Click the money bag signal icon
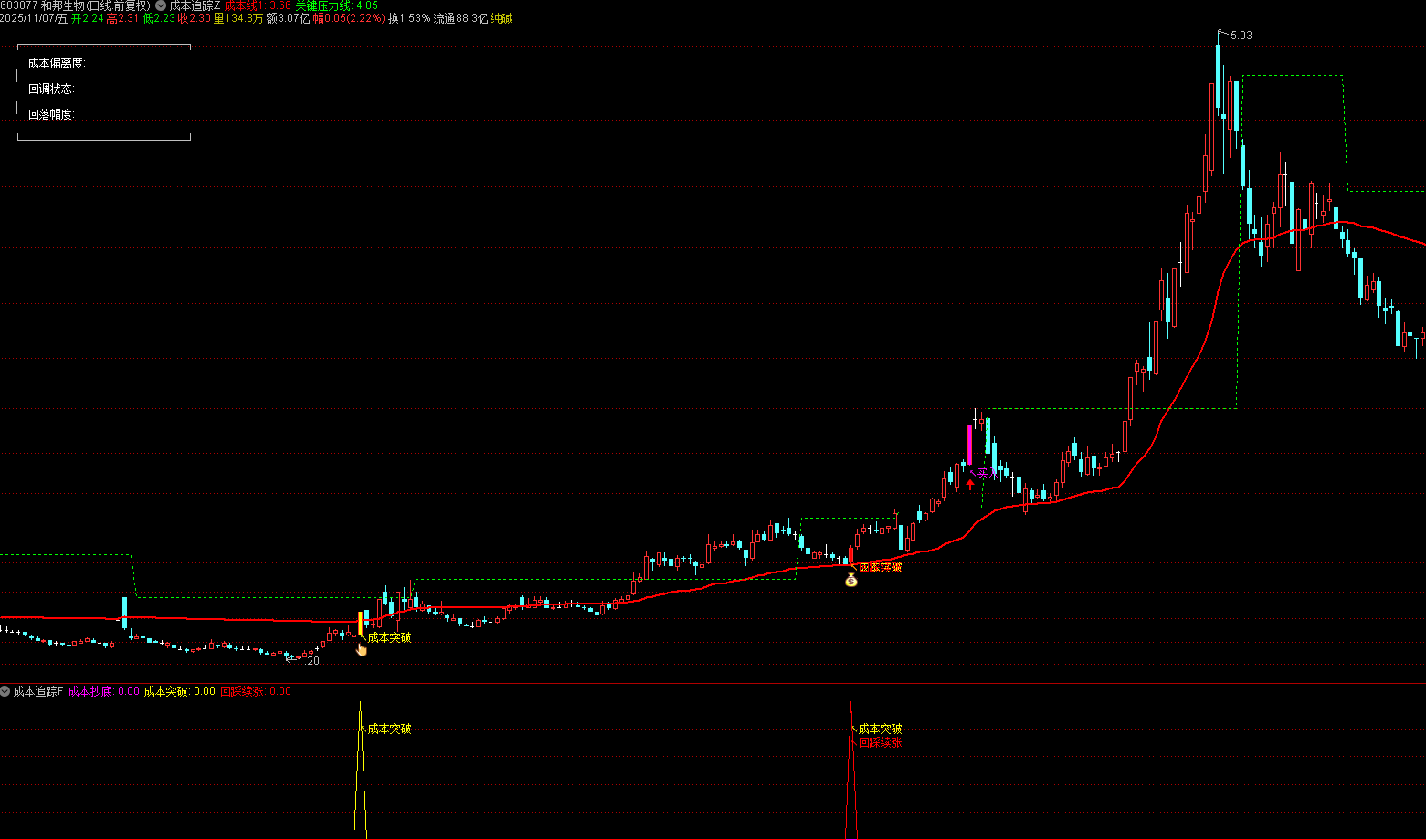Screen dimensions: 1426x840 (x=851, y=579)
